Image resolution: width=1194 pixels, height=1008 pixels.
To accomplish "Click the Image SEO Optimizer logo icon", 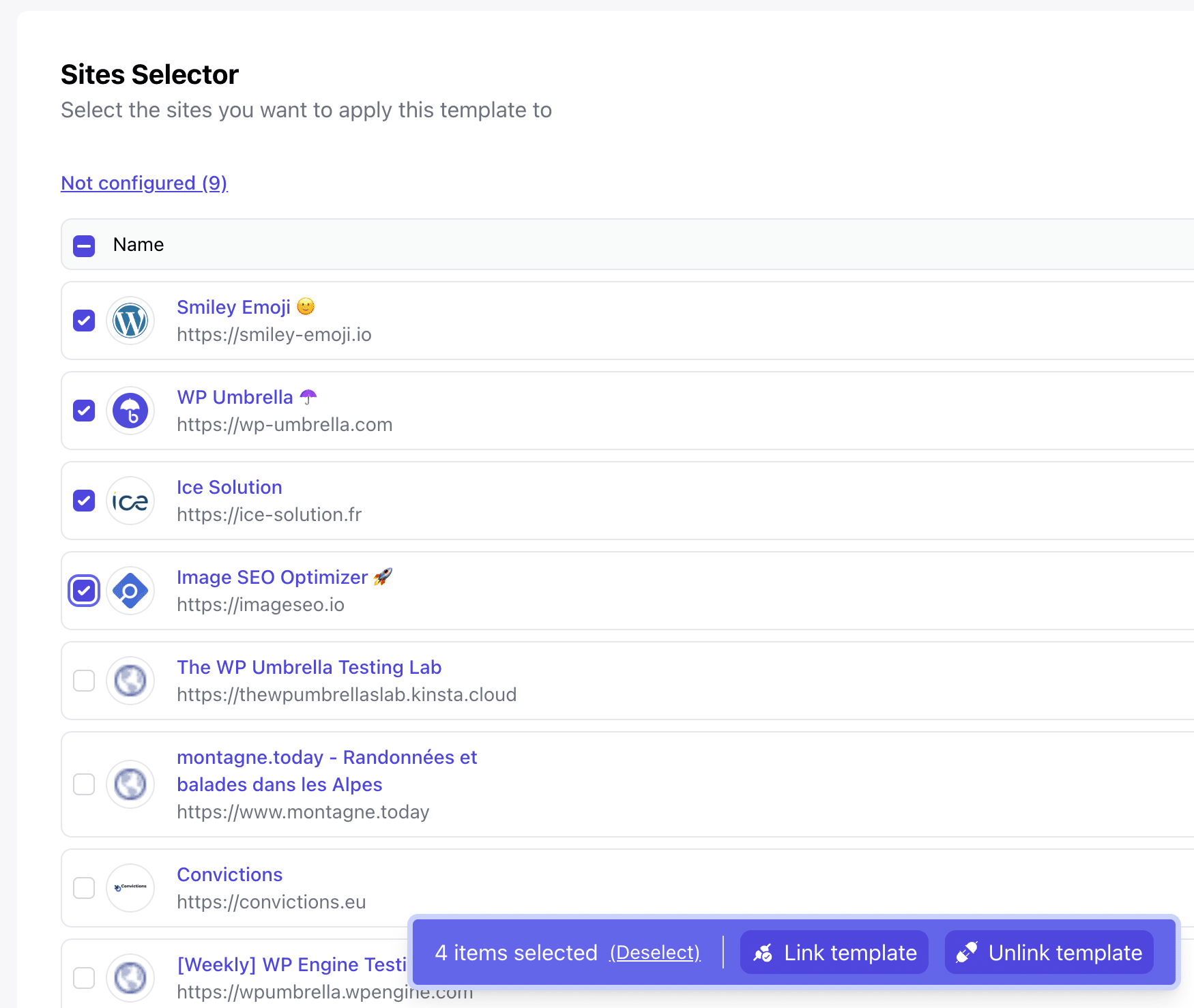I will 130,591.
